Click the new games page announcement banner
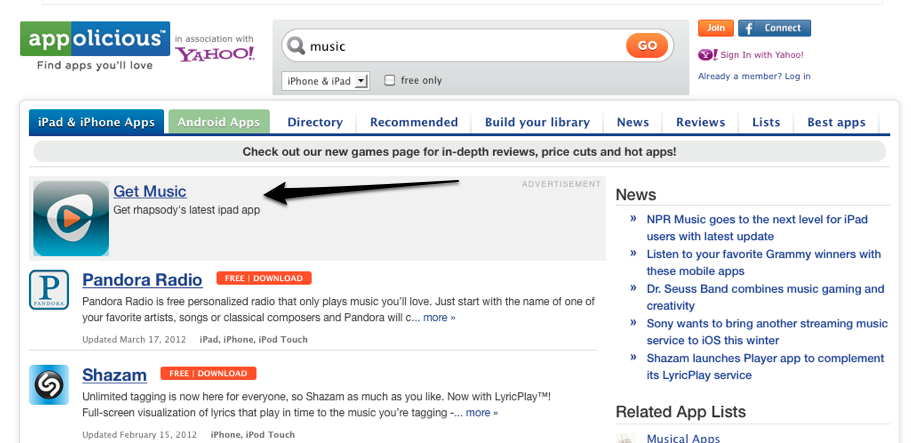 pos(459,152)
